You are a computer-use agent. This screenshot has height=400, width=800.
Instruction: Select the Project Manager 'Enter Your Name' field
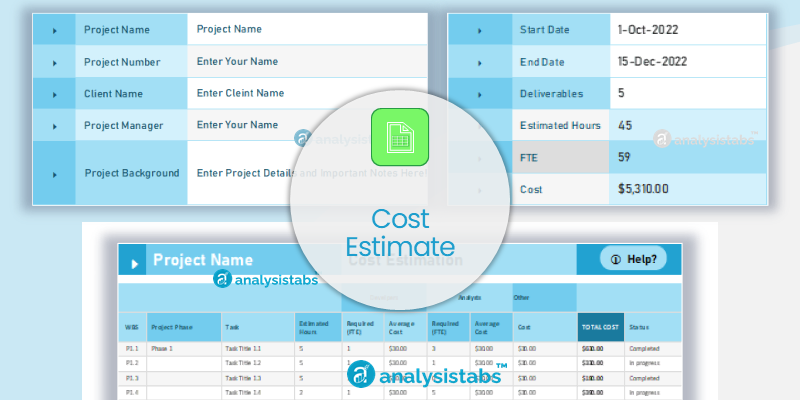tap(307, 124)
